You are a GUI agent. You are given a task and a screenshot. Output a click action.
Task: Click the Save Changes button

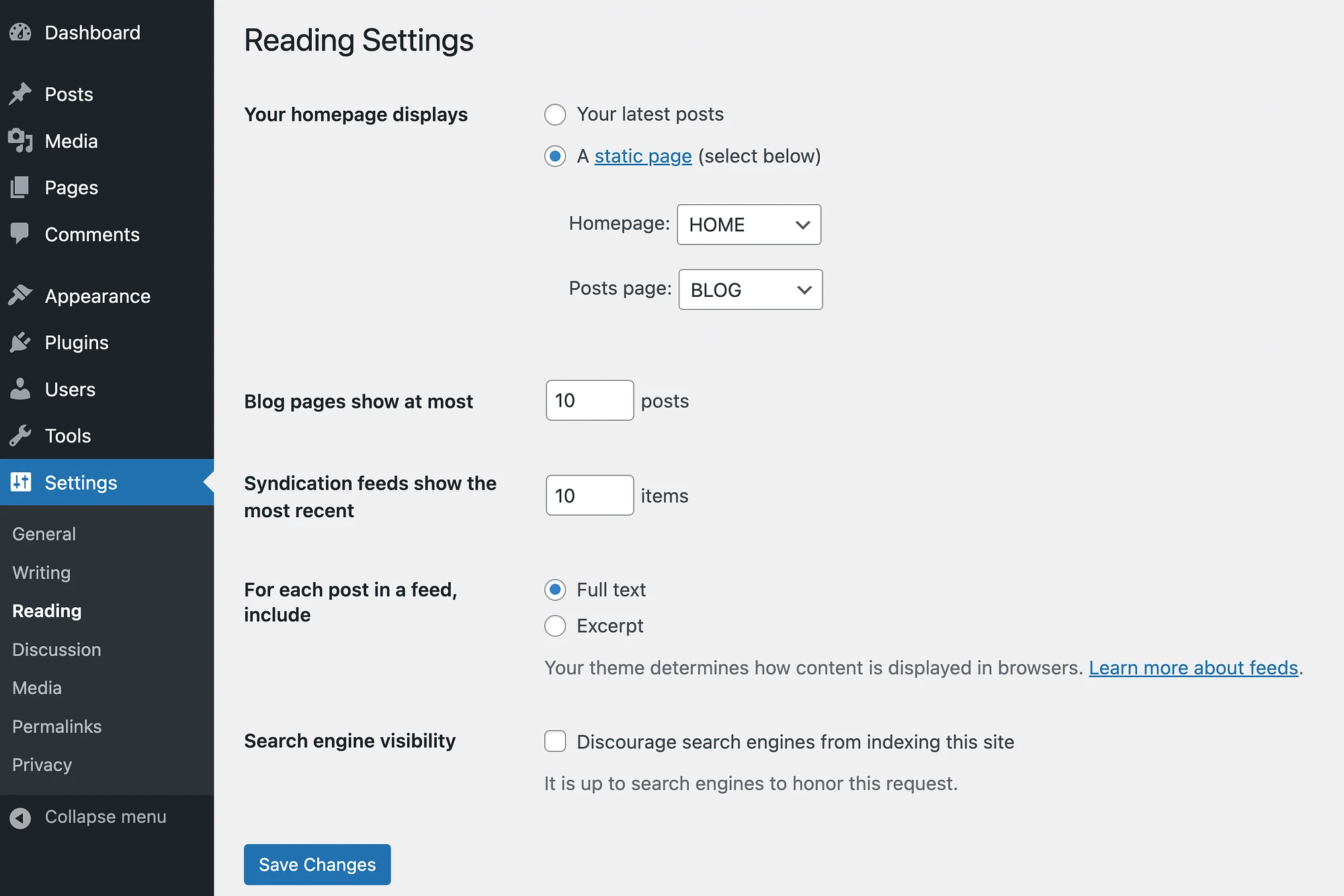[x=317, y=864]
